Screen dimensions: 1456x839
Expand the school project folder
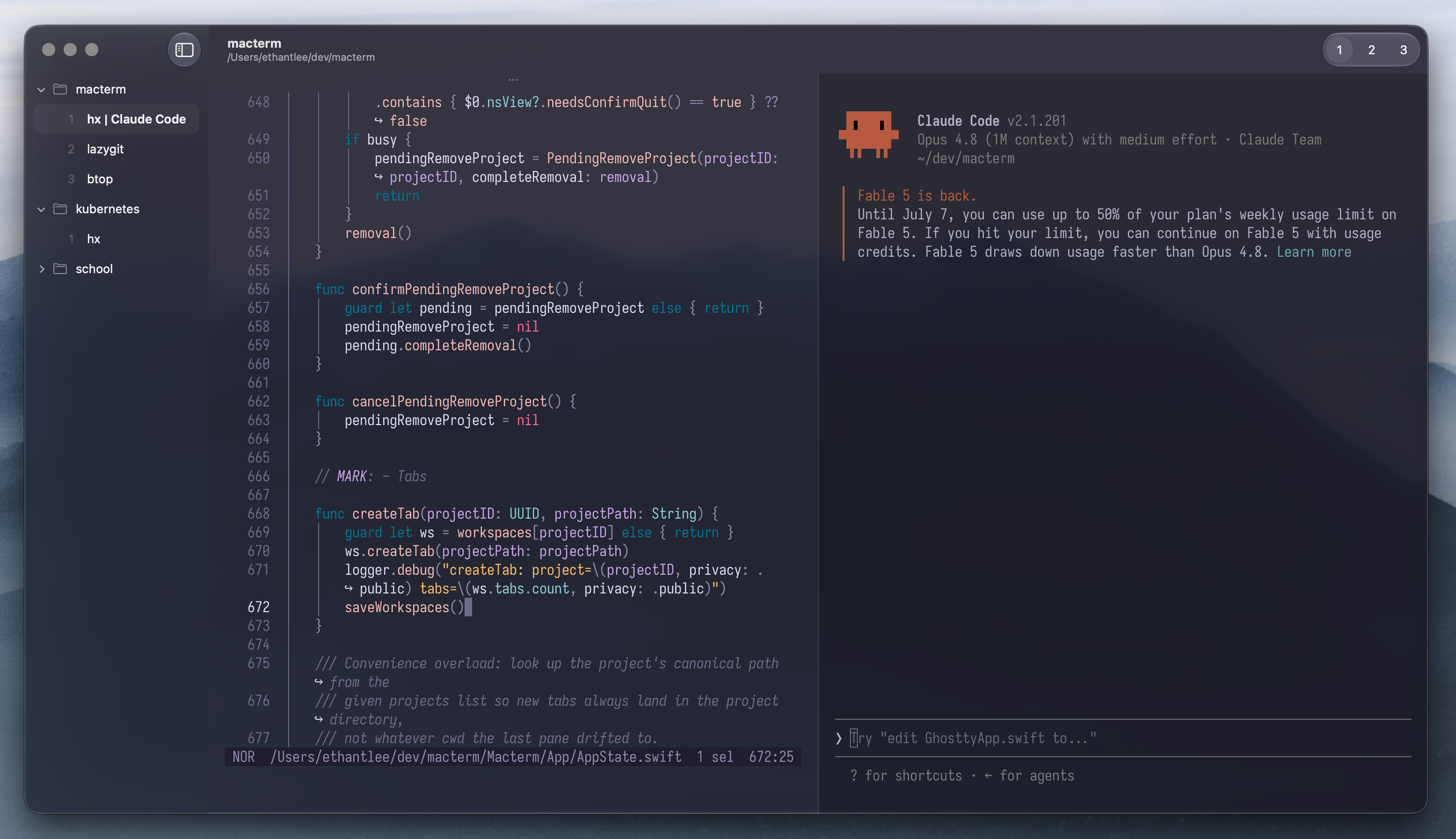point(41,269)
